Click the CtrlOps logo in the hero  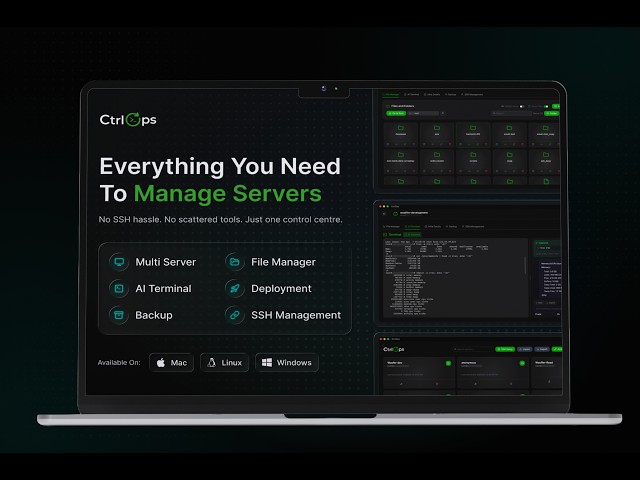pyautogui.click(x=128, y=120)
